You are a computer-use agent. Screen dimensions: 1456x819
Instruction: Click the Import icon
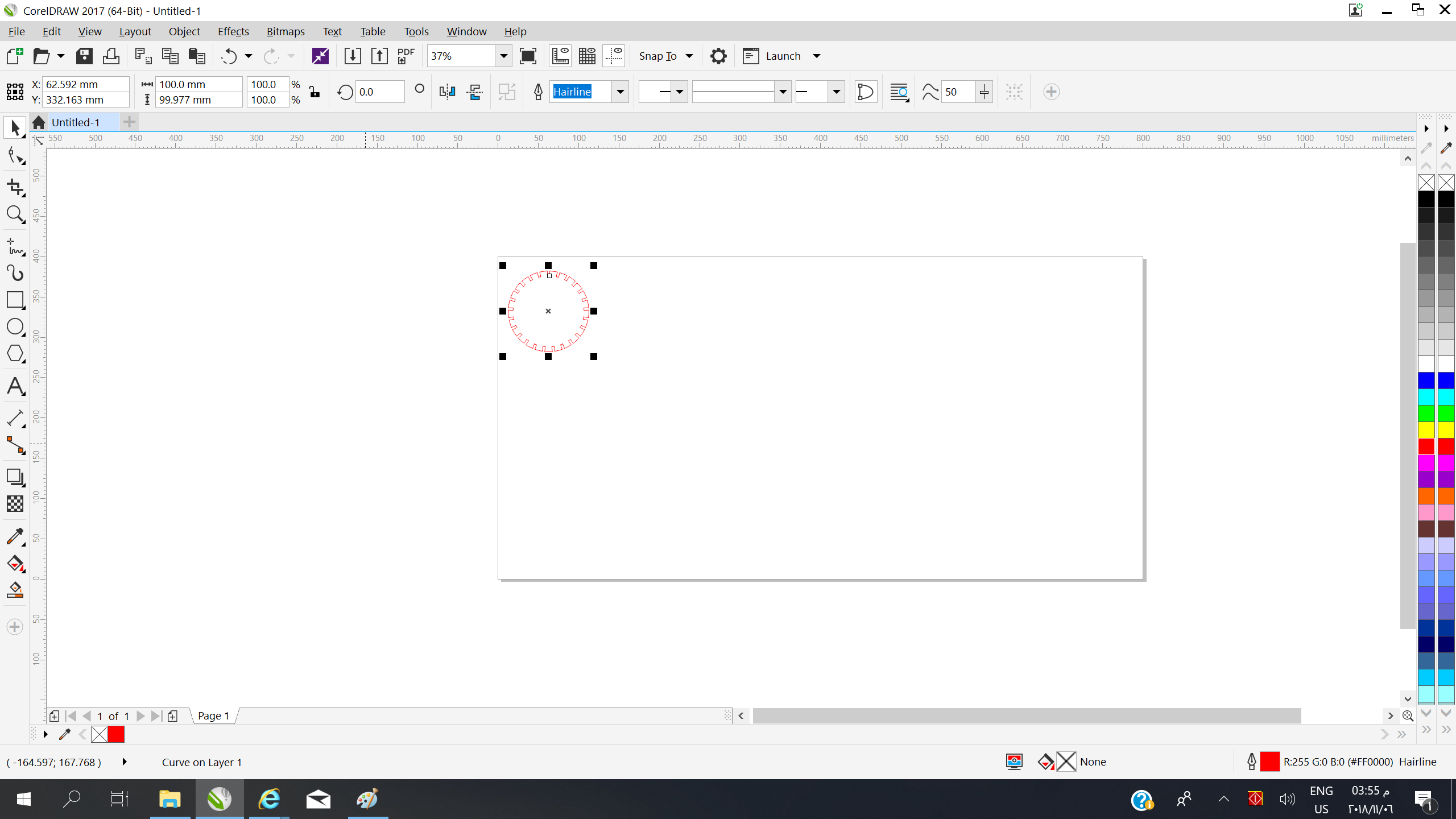coord(353,56)
